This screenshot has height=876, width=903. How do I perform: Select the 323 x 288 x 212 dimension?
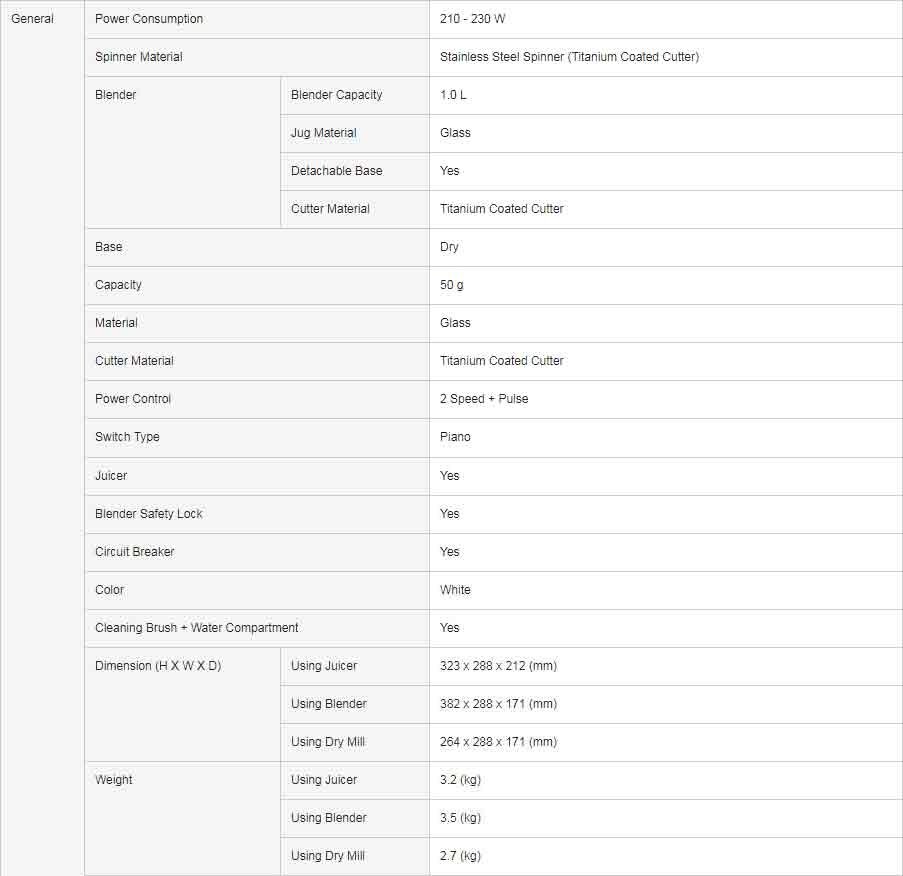498,666
